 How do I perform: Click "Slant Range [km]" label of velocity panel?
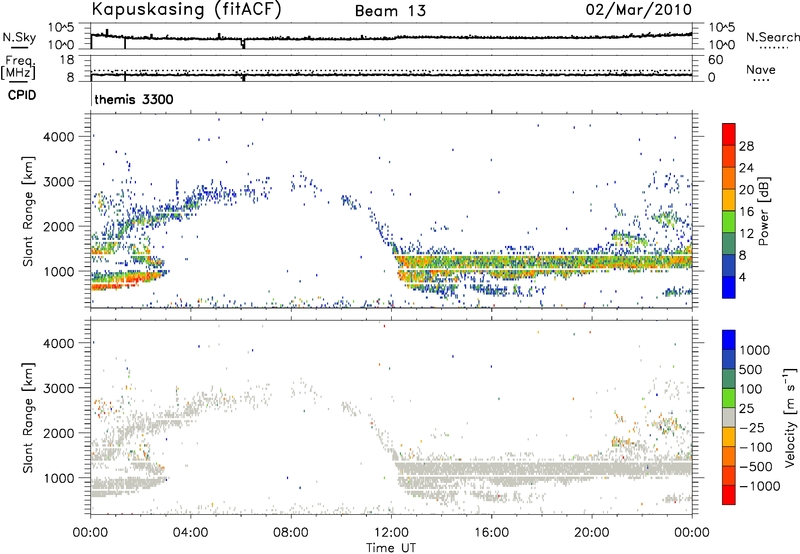[28, 418]
